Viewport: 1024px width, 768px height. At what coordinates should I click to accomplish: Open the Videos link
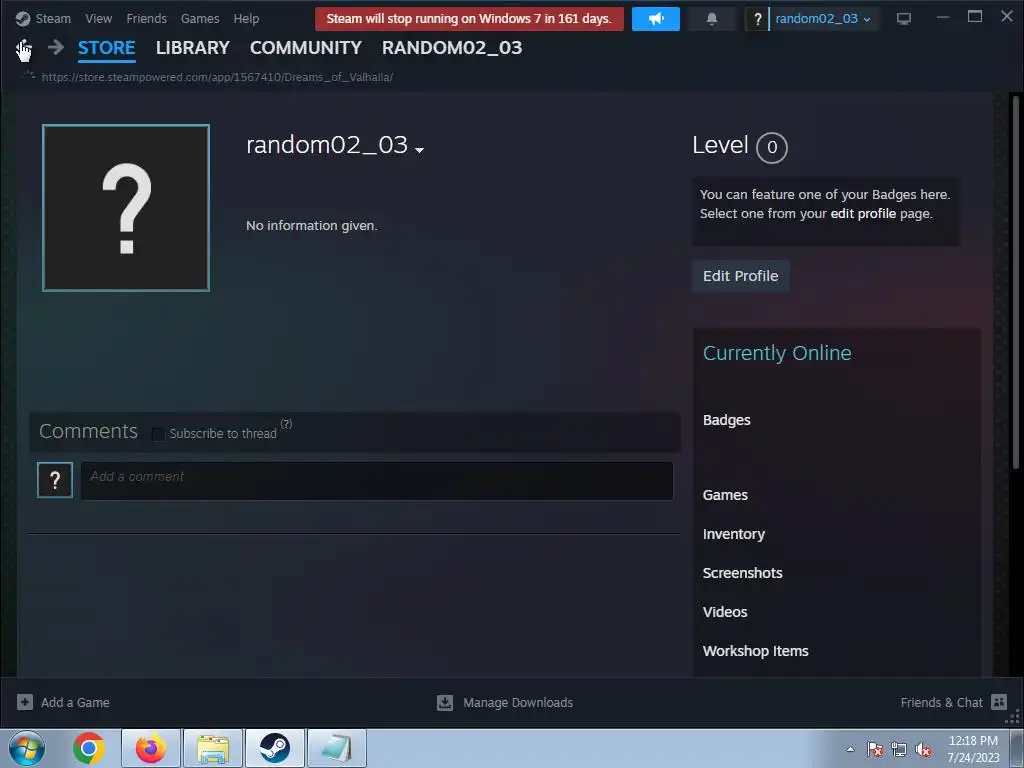[x=725, y=612]
